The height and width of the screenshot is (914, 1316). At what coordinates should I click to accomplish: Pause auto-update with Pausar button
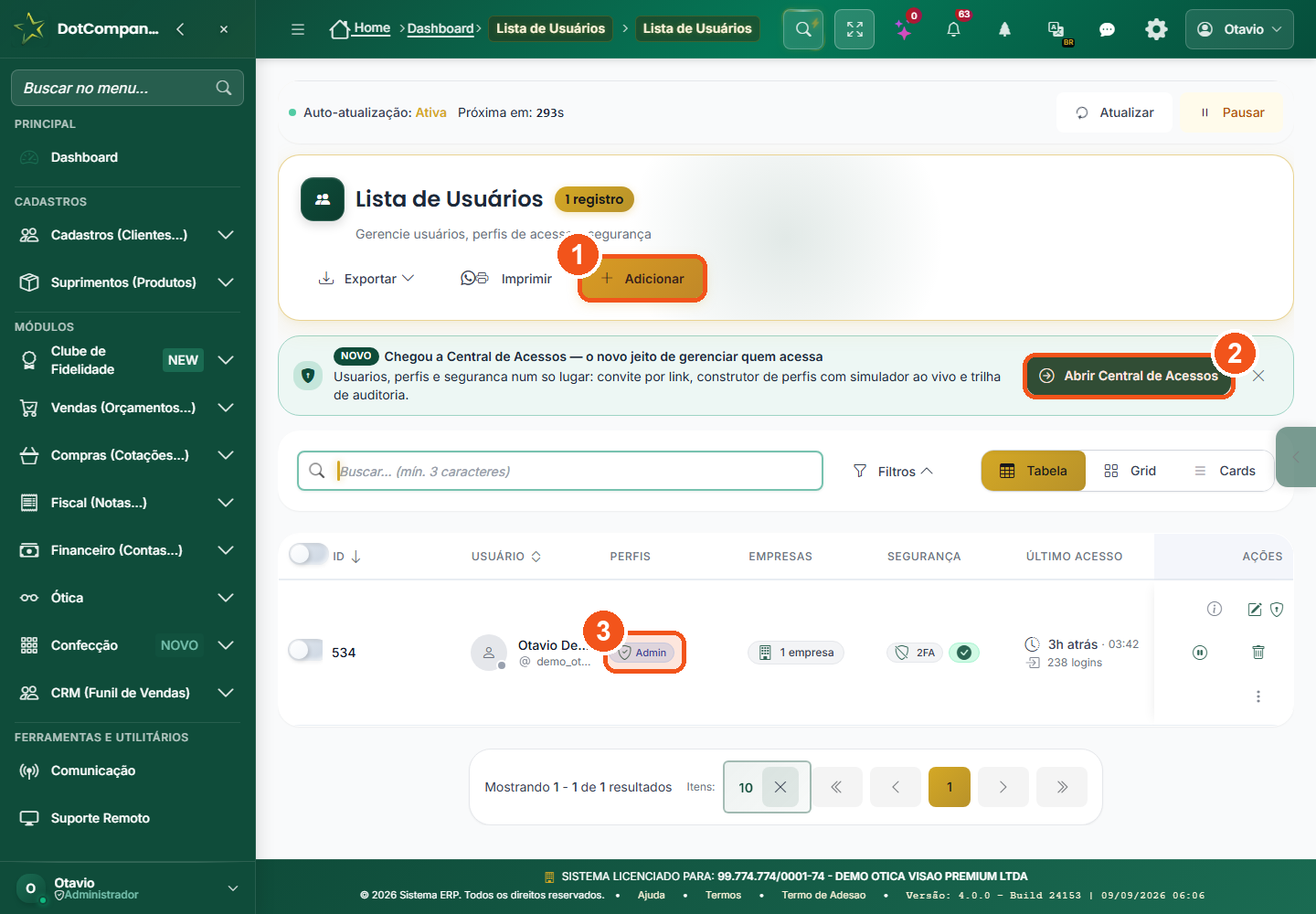[x=1232, y=112]
